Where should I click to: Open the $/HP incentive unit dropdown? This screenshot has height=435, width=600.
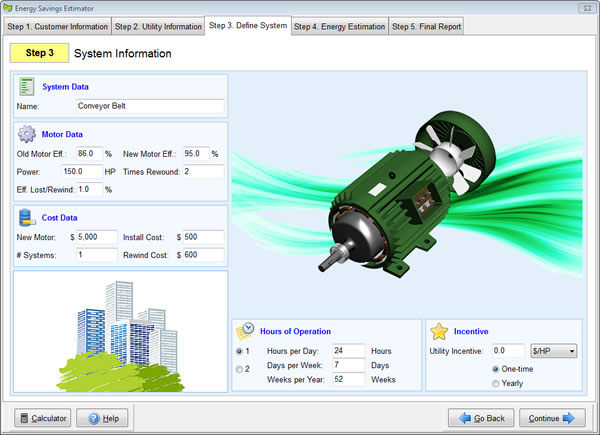coord(554,351)
